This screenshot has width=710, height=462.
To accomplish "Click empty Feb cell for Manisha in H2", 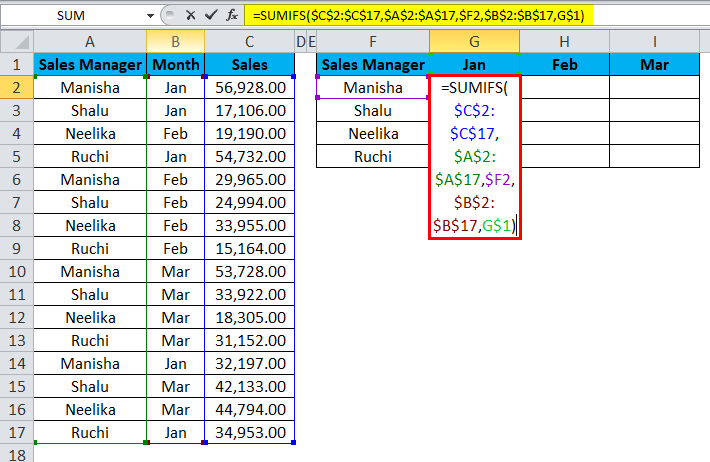I will point(565,87).
